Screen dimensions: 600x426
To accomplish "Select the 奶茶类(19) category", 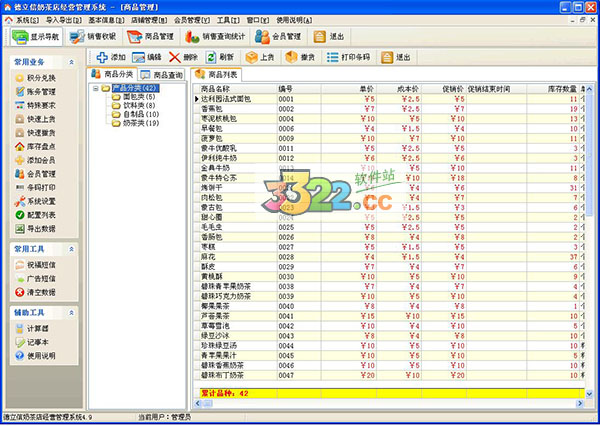I will point(141,123).
